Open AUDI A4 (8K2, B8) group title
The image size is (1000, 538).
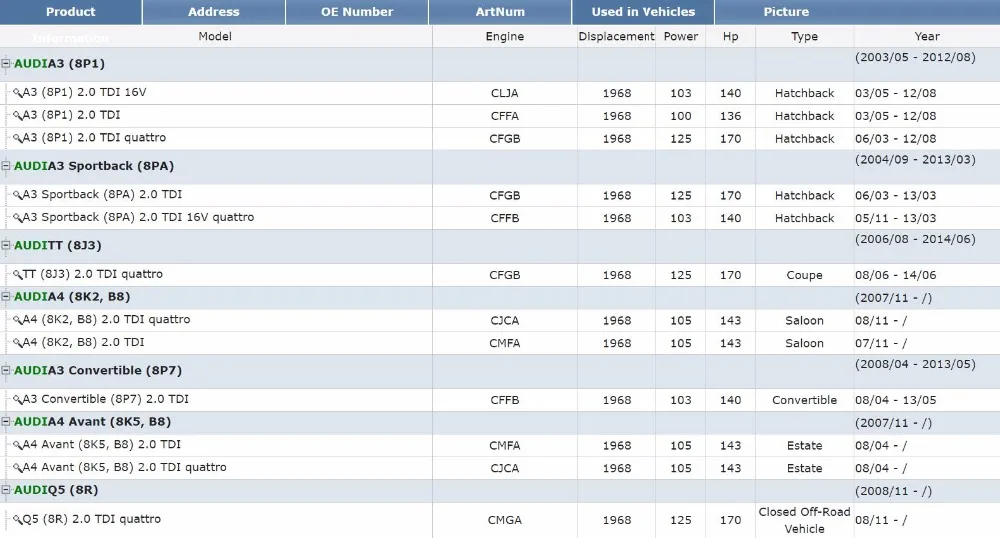coord(72,296)
